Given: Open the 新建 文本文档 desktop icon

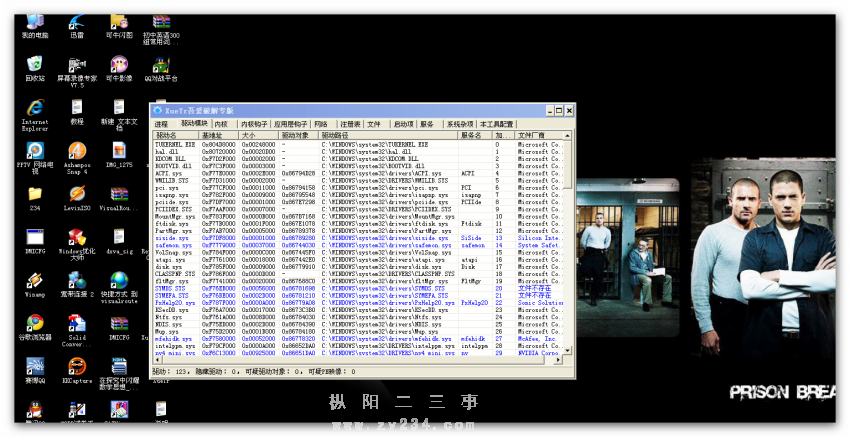Looking at the screenshot, I should 119,115.
